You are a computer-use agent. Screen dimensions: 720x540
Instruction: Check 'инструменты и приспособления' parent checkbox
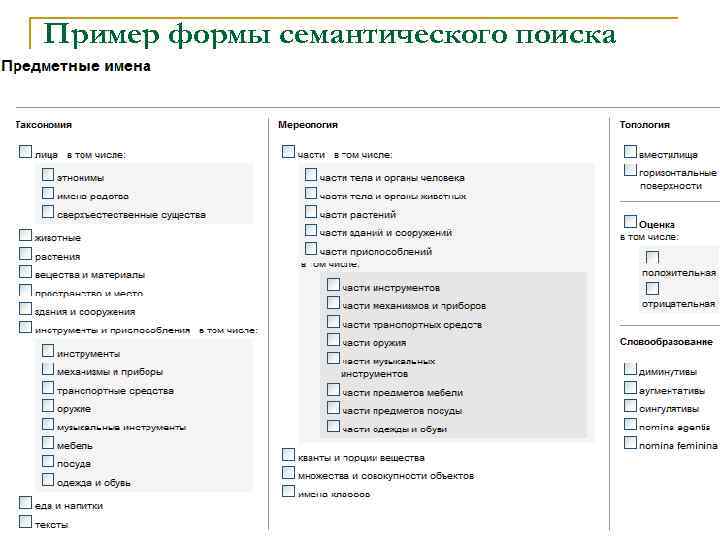click(25, 327)
